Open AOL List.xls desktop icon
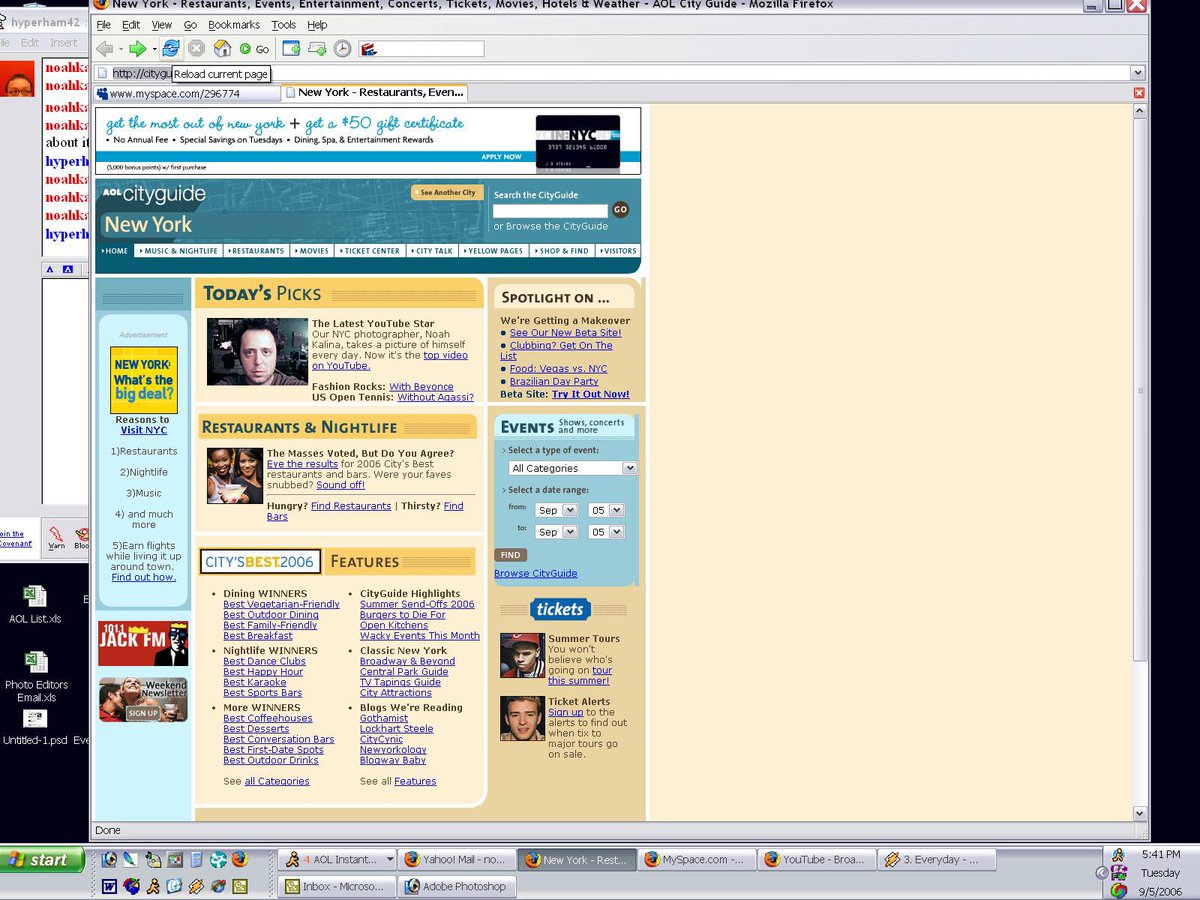Viewport: 1200px width, 900px height. [x=35, y=605]
